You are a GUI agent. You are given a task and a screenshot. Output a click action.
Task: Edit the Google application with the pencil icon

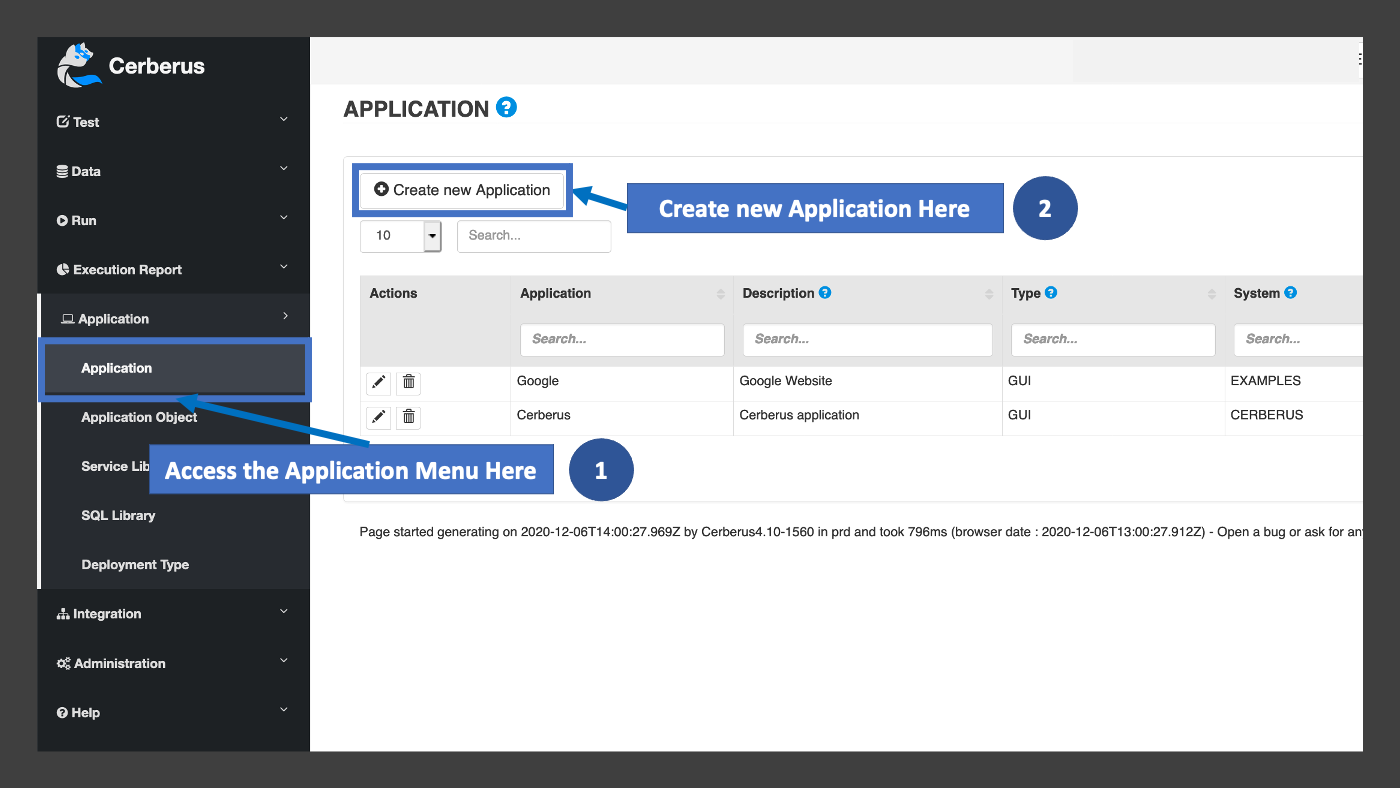pos(378,382)
